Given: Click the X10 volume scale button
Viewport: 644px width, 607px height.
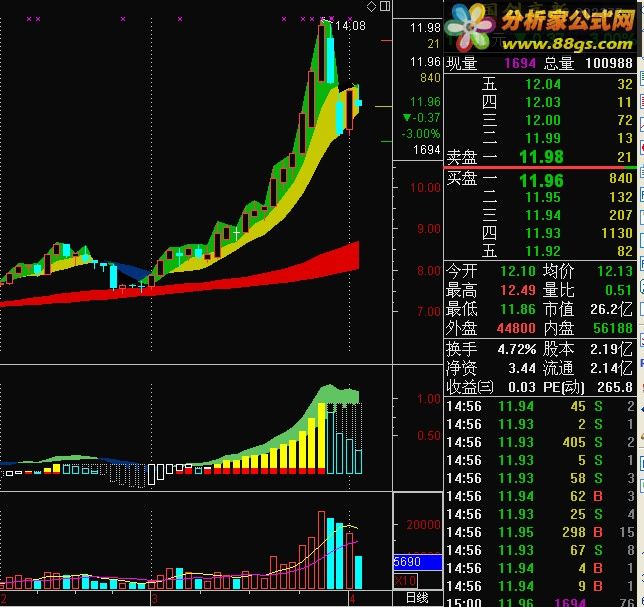Looking at the screenshot, I should (x=406, y=581).
